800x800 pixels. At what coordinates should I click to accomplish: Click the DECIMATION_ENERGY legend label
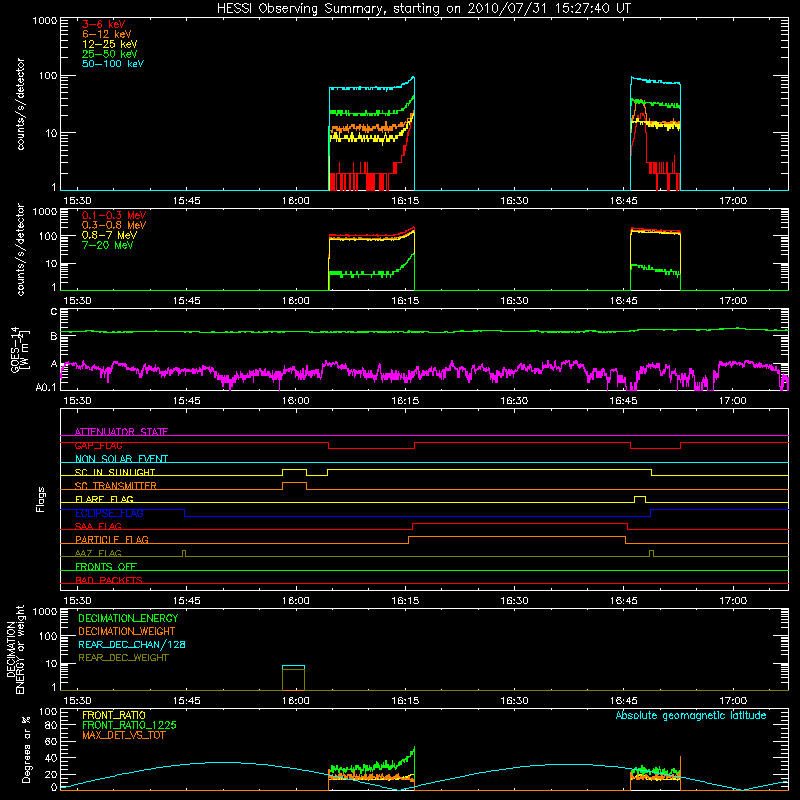pos(128,618)
